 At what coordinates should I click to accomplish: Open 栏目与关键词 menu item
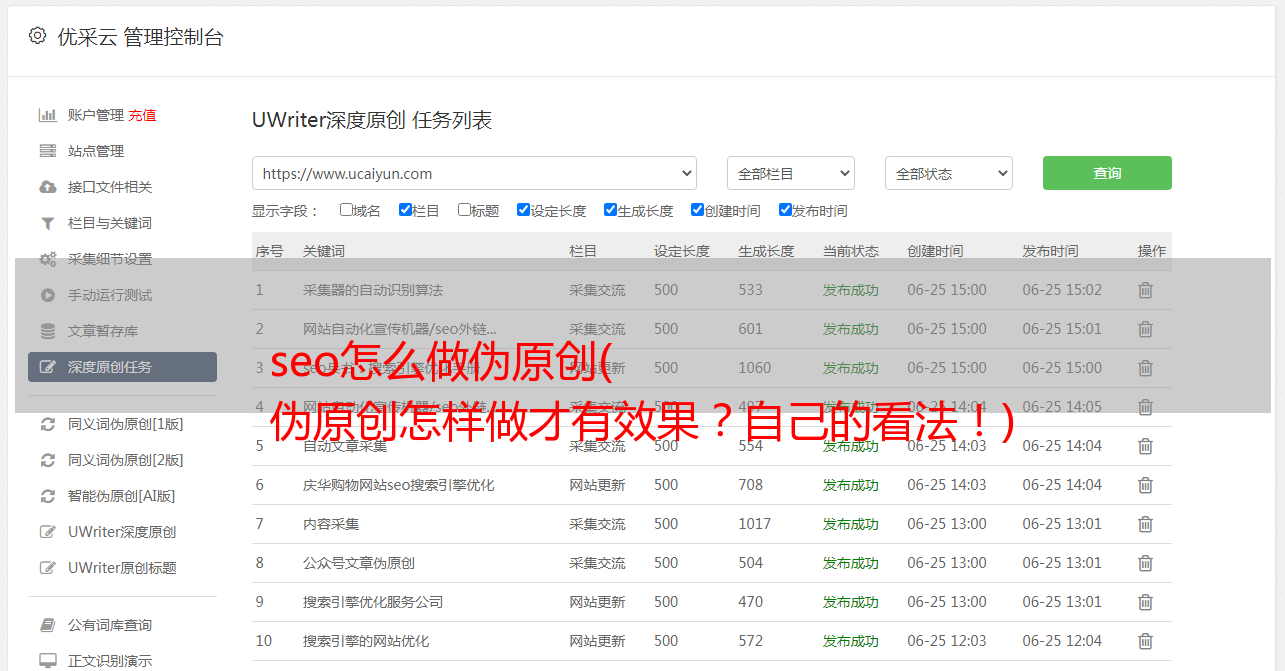tap(110, 223)
